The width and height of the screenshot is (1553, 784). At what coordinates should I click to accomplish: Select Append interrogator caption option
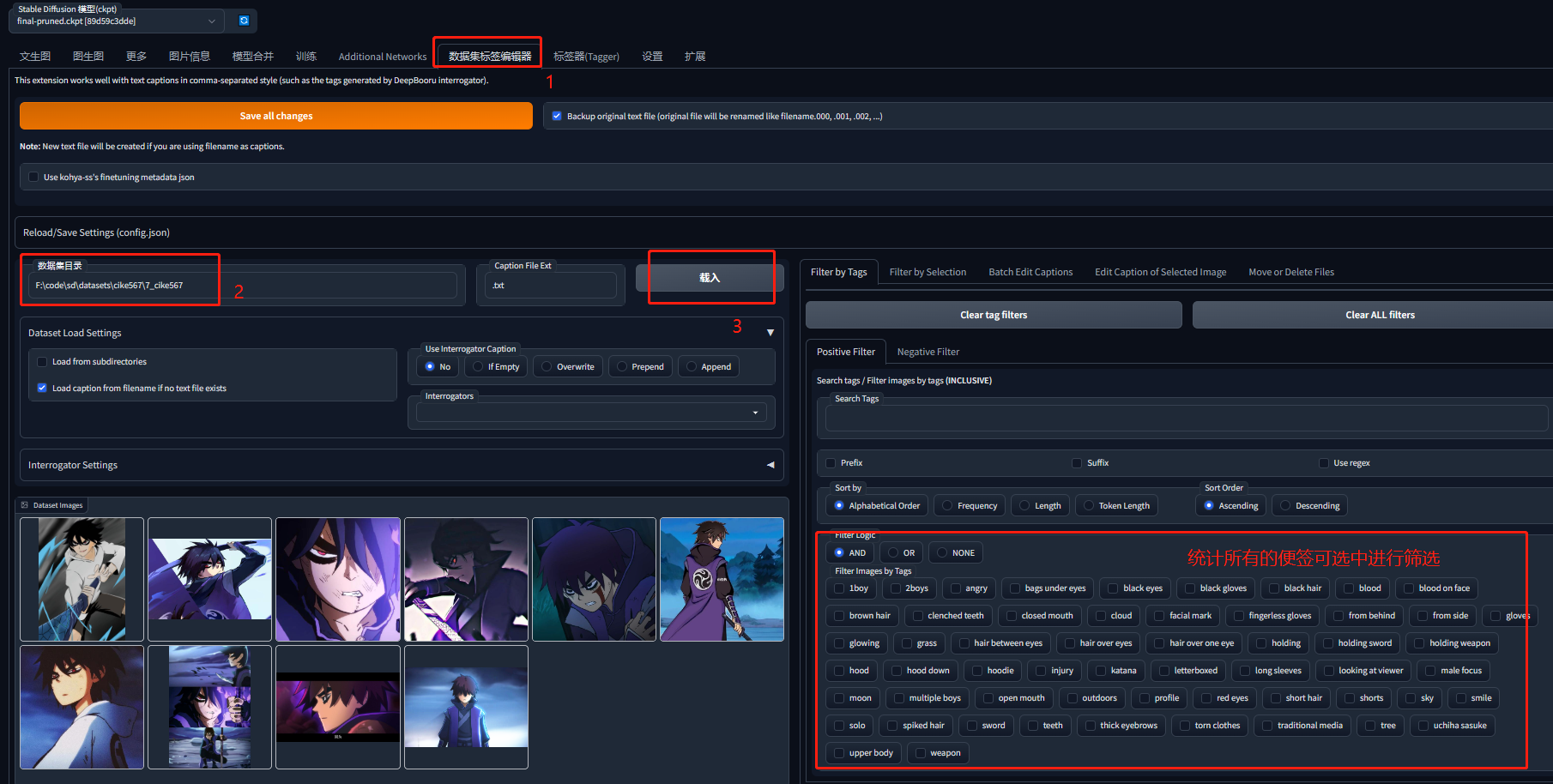[x=709, y=366]
